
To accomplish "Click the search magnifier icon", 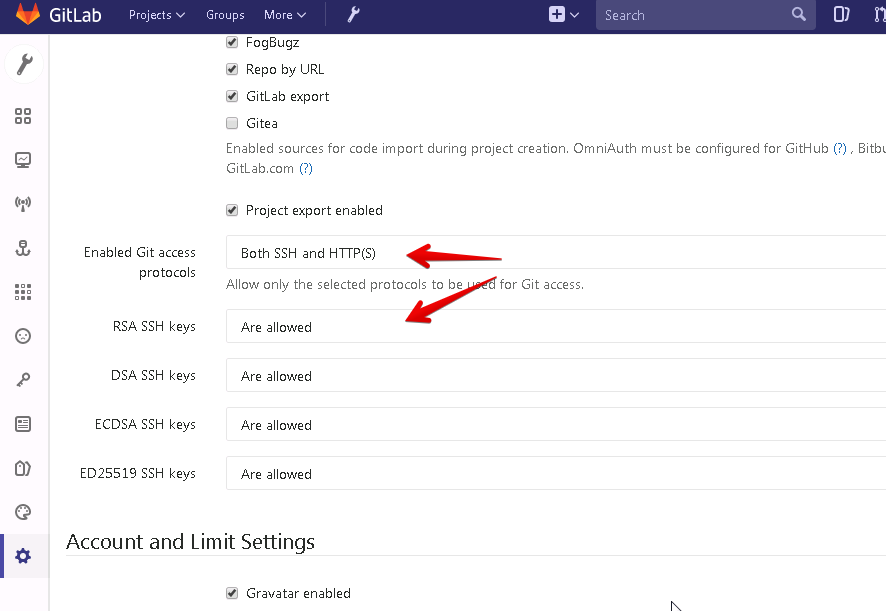I will coord(798,14).
